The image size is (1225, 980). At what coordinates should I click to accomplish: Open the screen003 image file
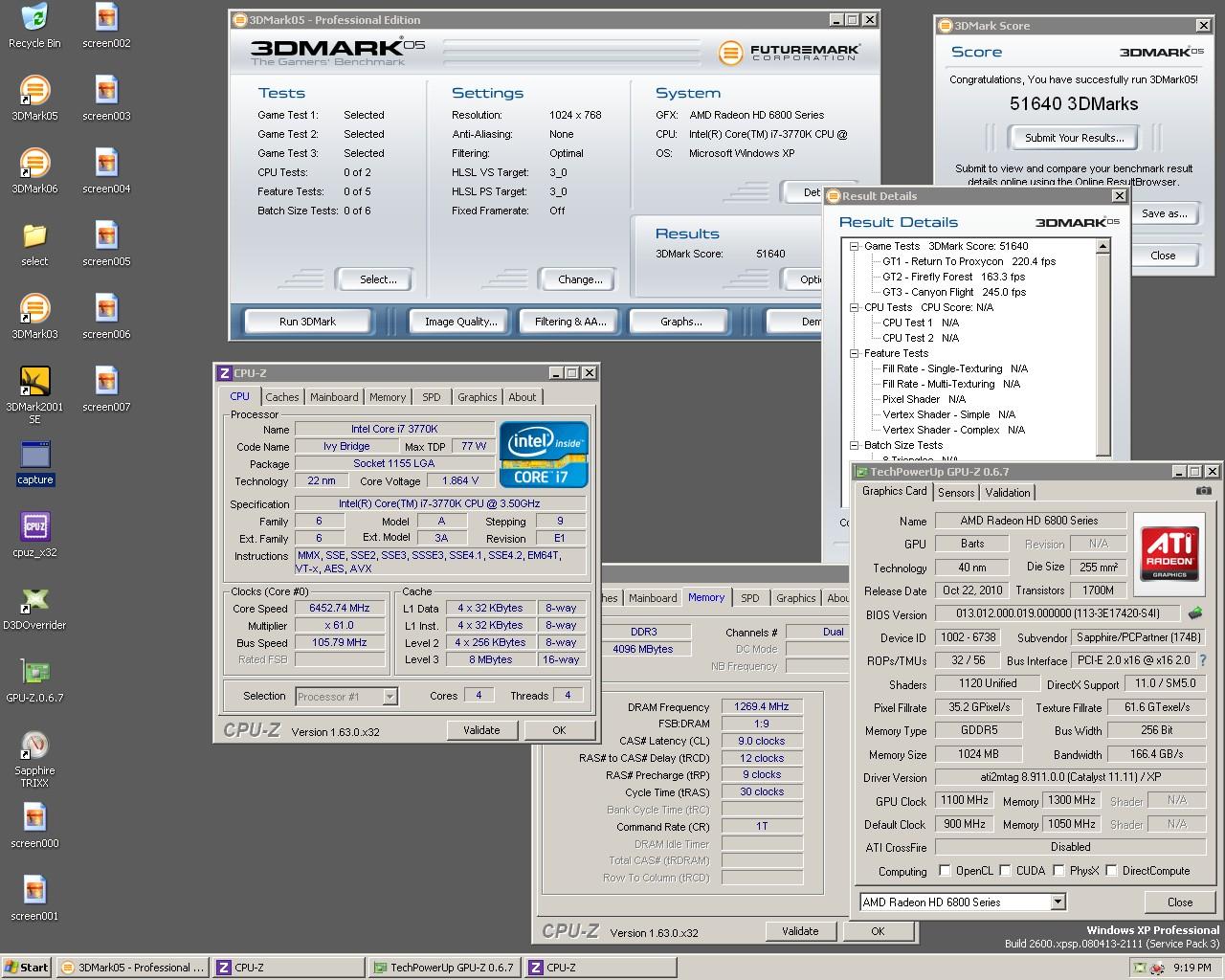[106, 99]
